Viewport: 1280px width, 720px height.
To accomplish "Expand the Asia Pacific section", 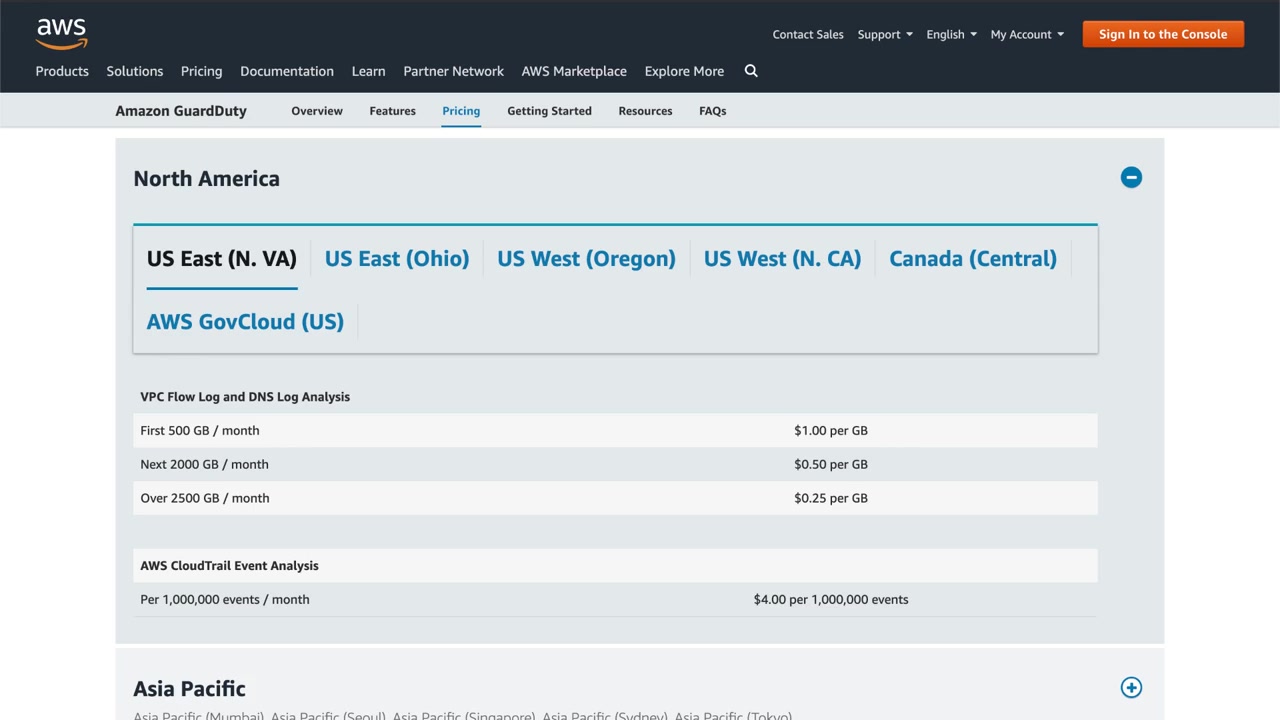I will (x=1131, y=688).
